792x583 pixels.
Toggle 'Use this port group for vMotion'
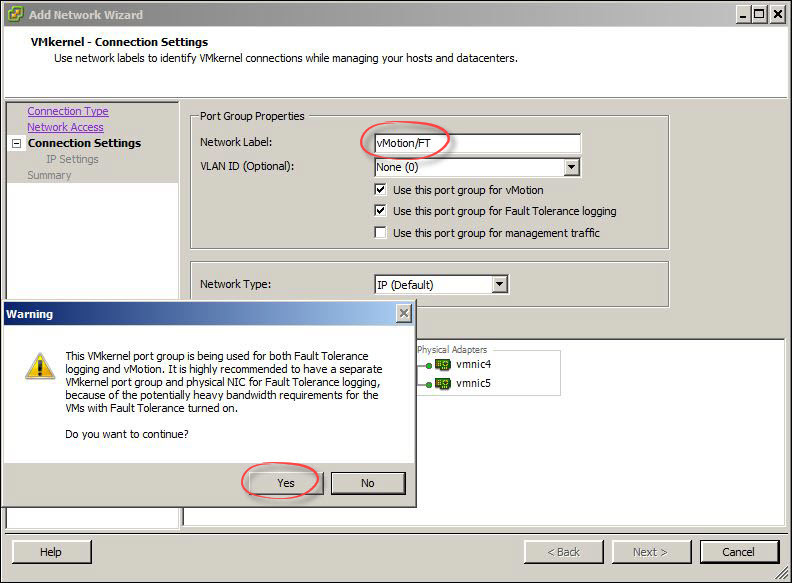click(x=380, y=189)
